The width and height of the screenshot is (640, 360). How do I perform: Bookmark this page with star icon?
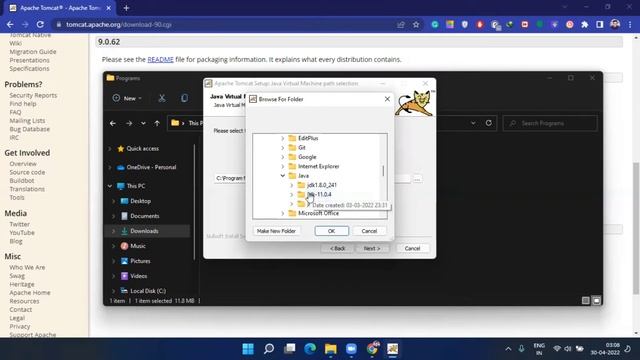coord(416,24)
